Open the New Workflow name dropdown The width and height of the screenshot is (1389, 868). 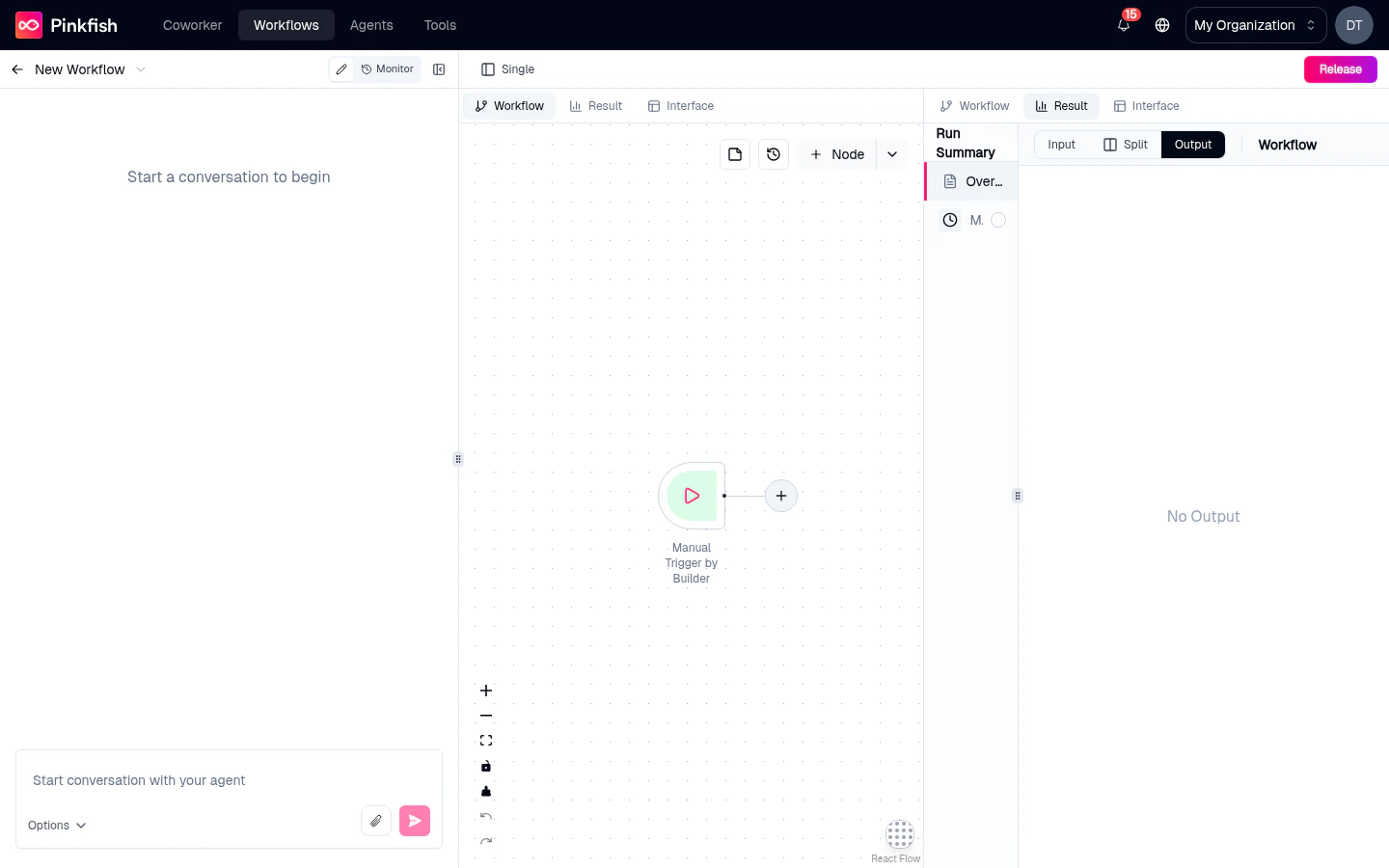[x=142, y=69]
